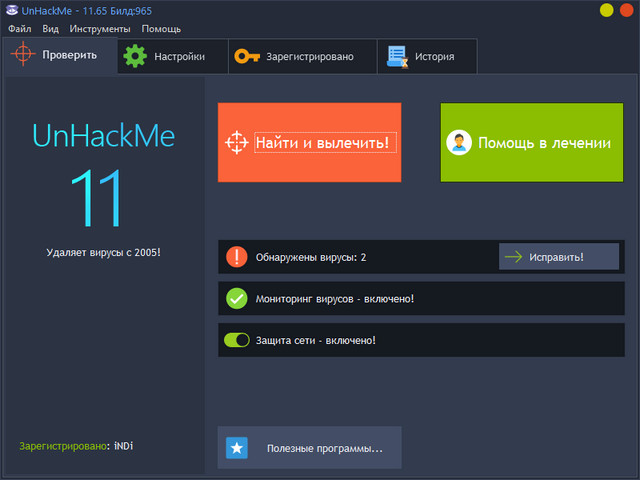Click the blue star icon

pyautogui.click(x=237, y=448)
